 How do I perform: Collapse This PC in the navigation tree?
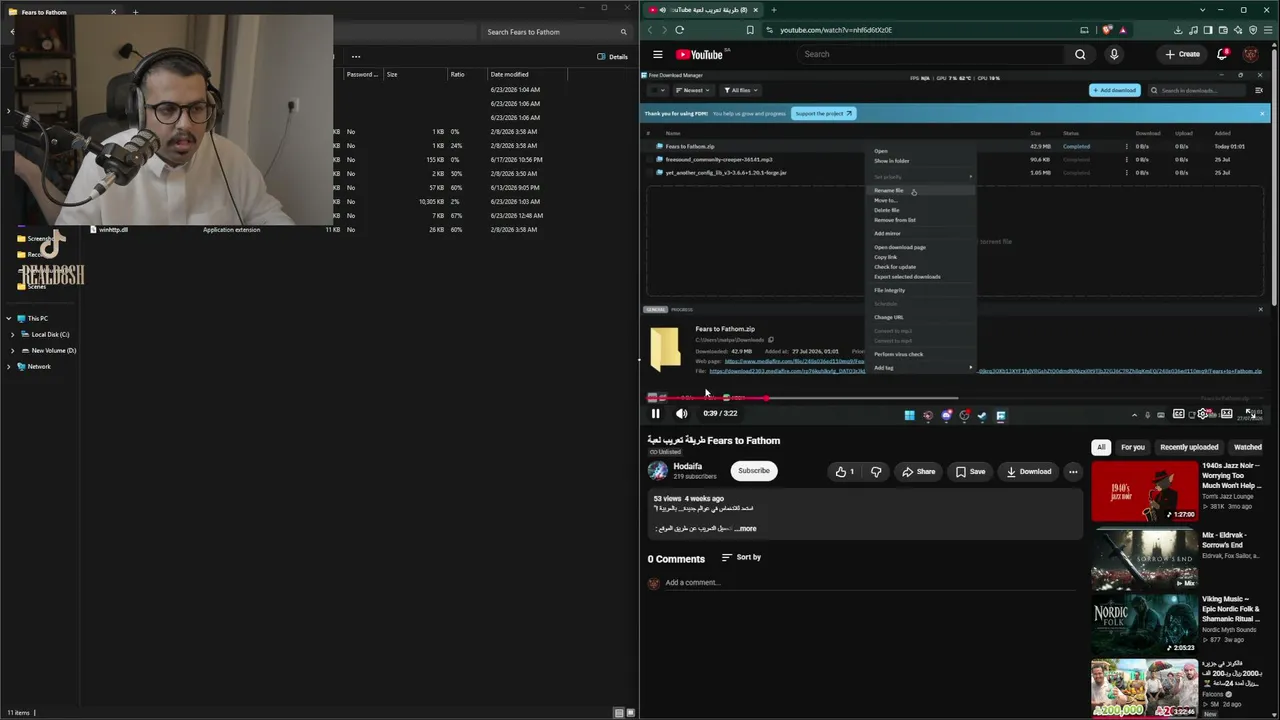[8, 319]
